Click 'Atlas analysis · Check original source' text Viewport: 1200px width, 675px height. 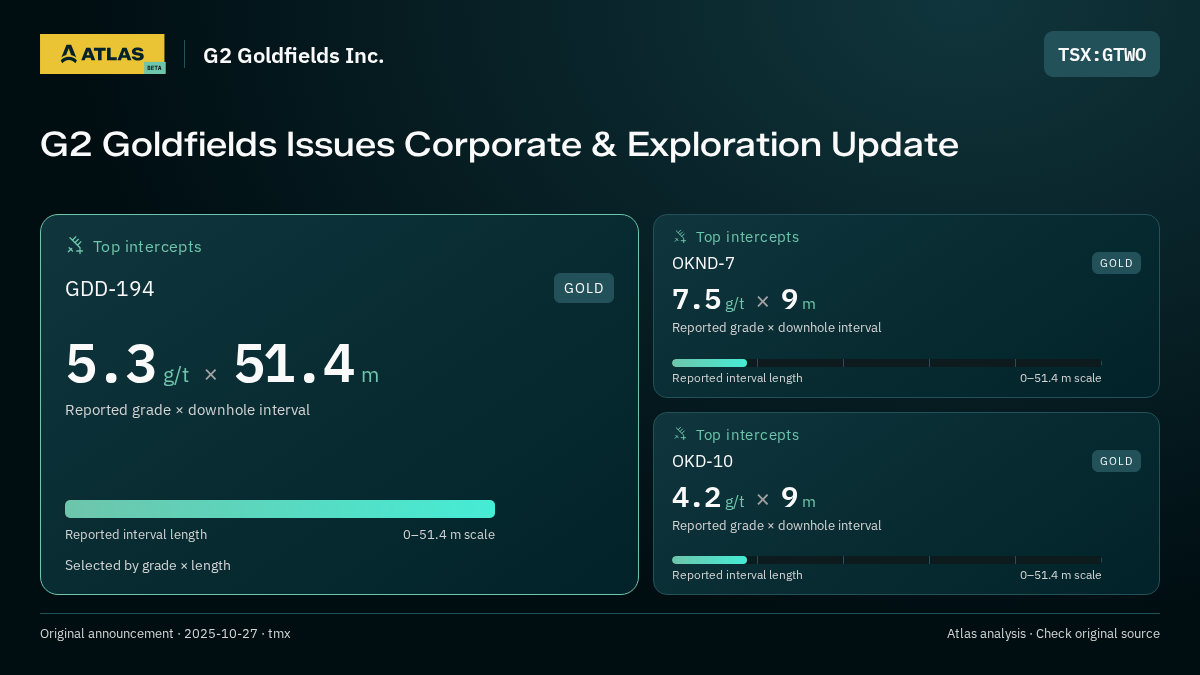pos(1053,634)
